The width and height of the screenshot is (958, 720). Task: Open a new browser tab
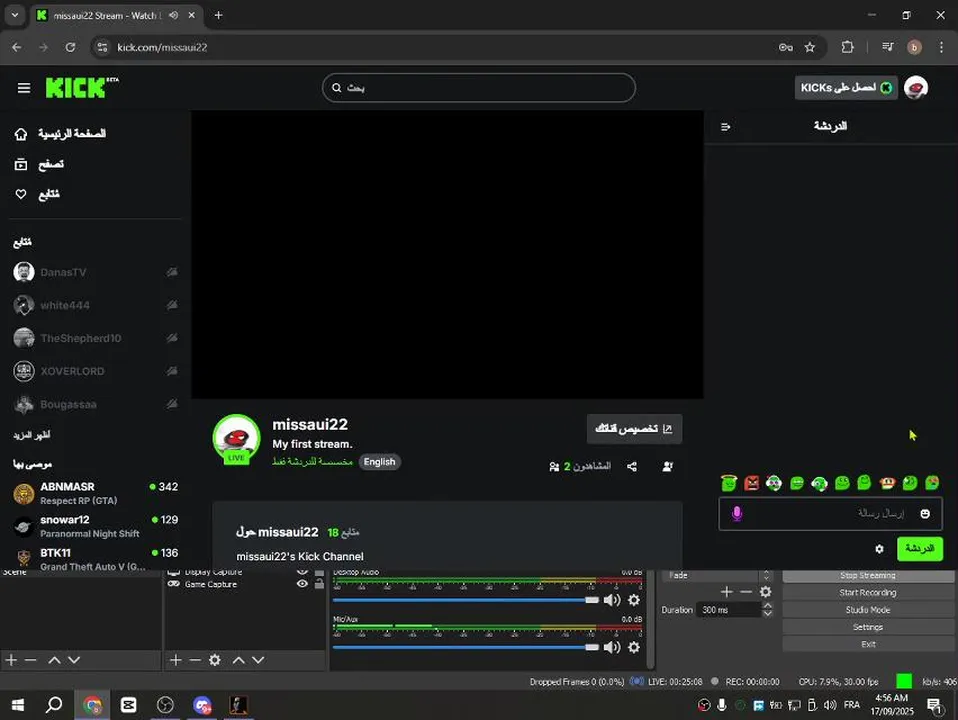[x=218, y=15]
